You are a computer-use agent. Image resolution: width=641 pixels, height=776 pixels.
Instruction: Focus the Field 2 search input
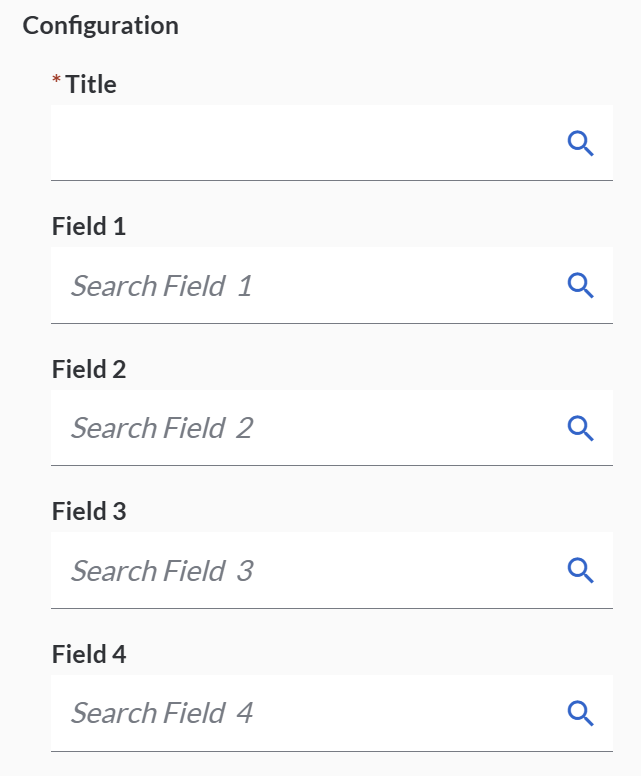(x=400, y=428)
